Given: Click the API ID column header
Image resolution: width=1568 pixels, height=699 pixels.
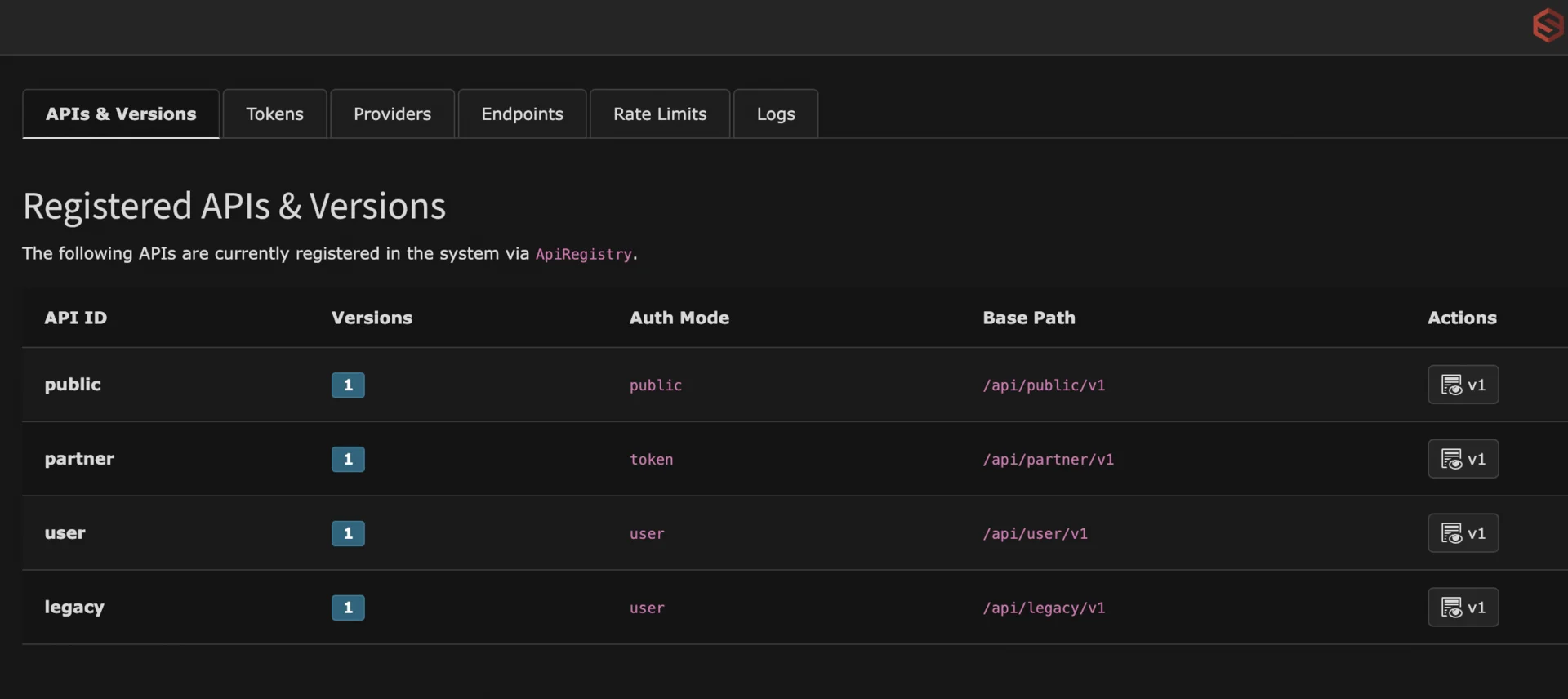Looking at the screenshot, I should (x=75, y=318).
